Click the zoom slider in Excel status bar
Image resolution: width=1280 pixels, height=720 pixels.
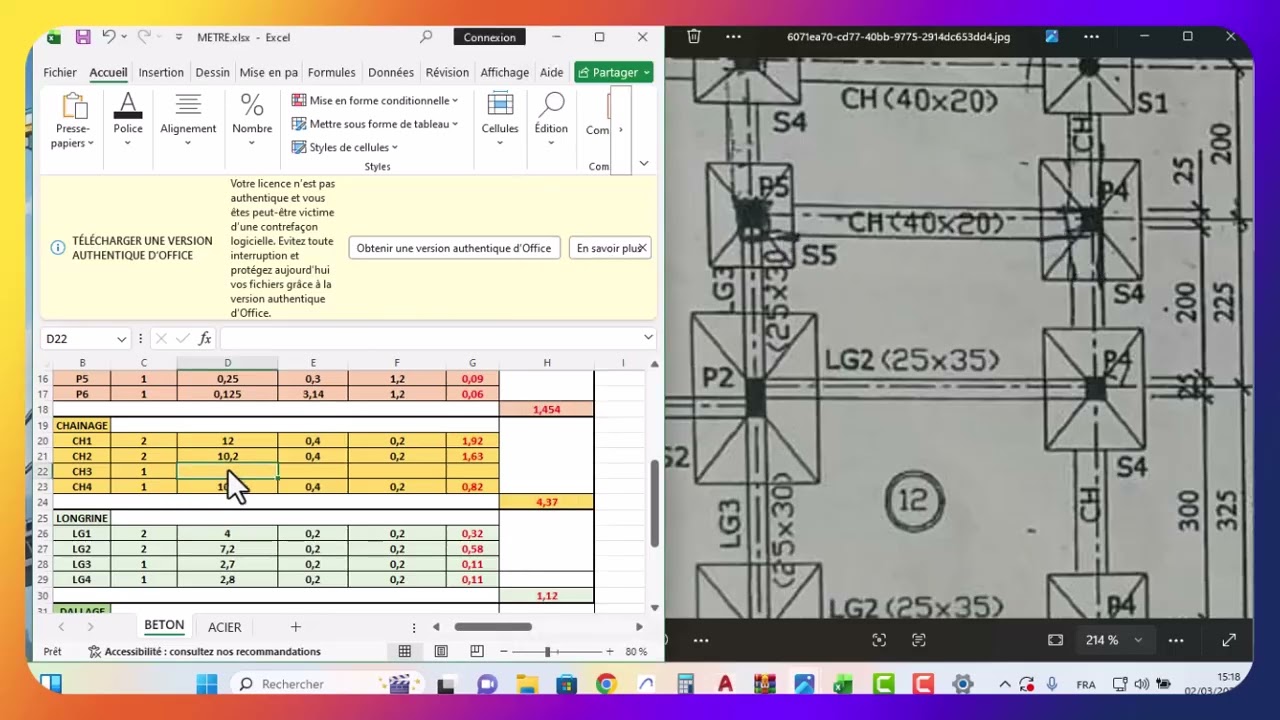click(x=547, y=652)
